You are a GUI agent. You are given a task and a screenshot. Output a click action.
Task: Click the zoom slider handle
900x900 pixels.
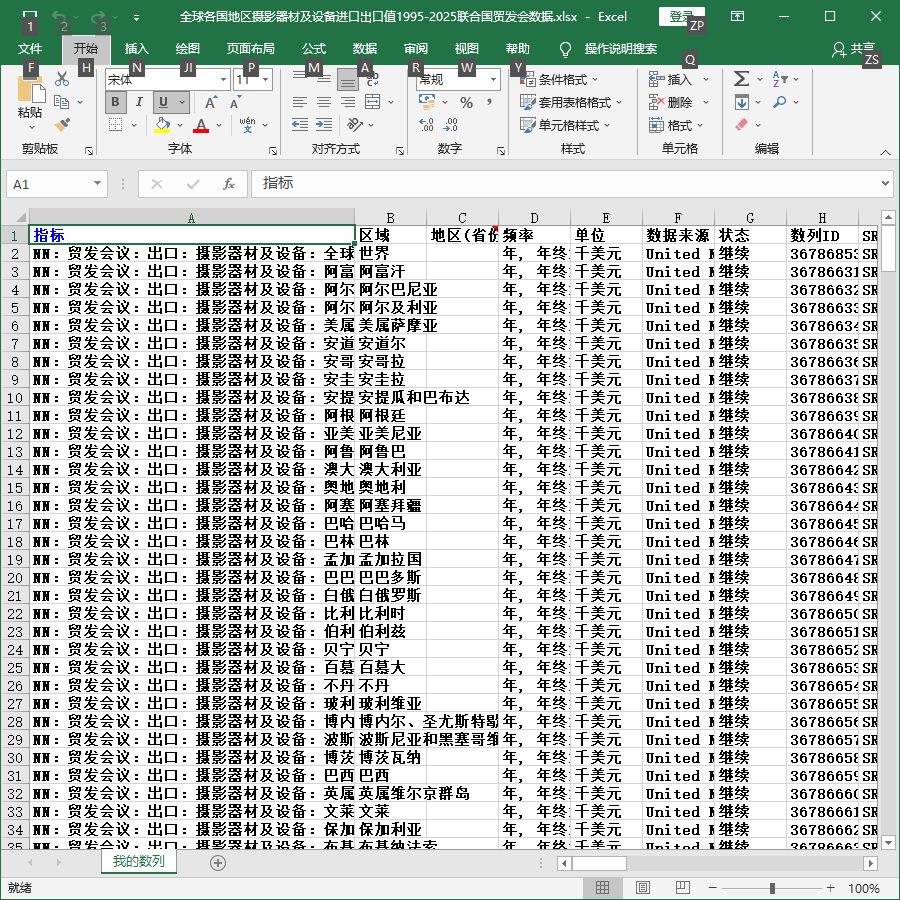[772, 888]
